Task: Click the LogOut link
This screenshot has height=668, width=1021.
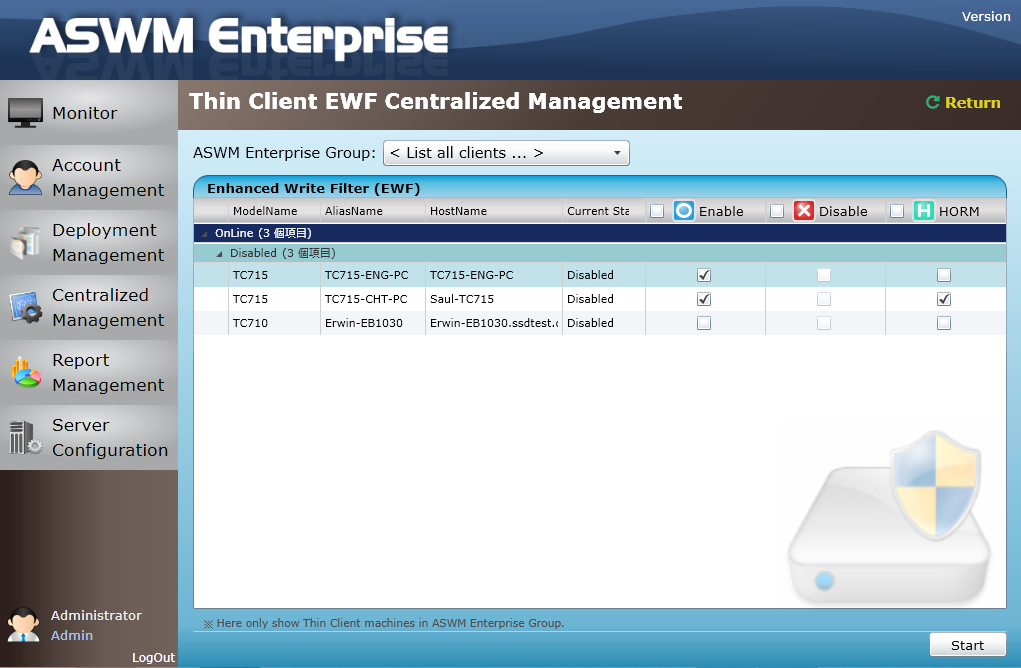Action: click(153, 658)
